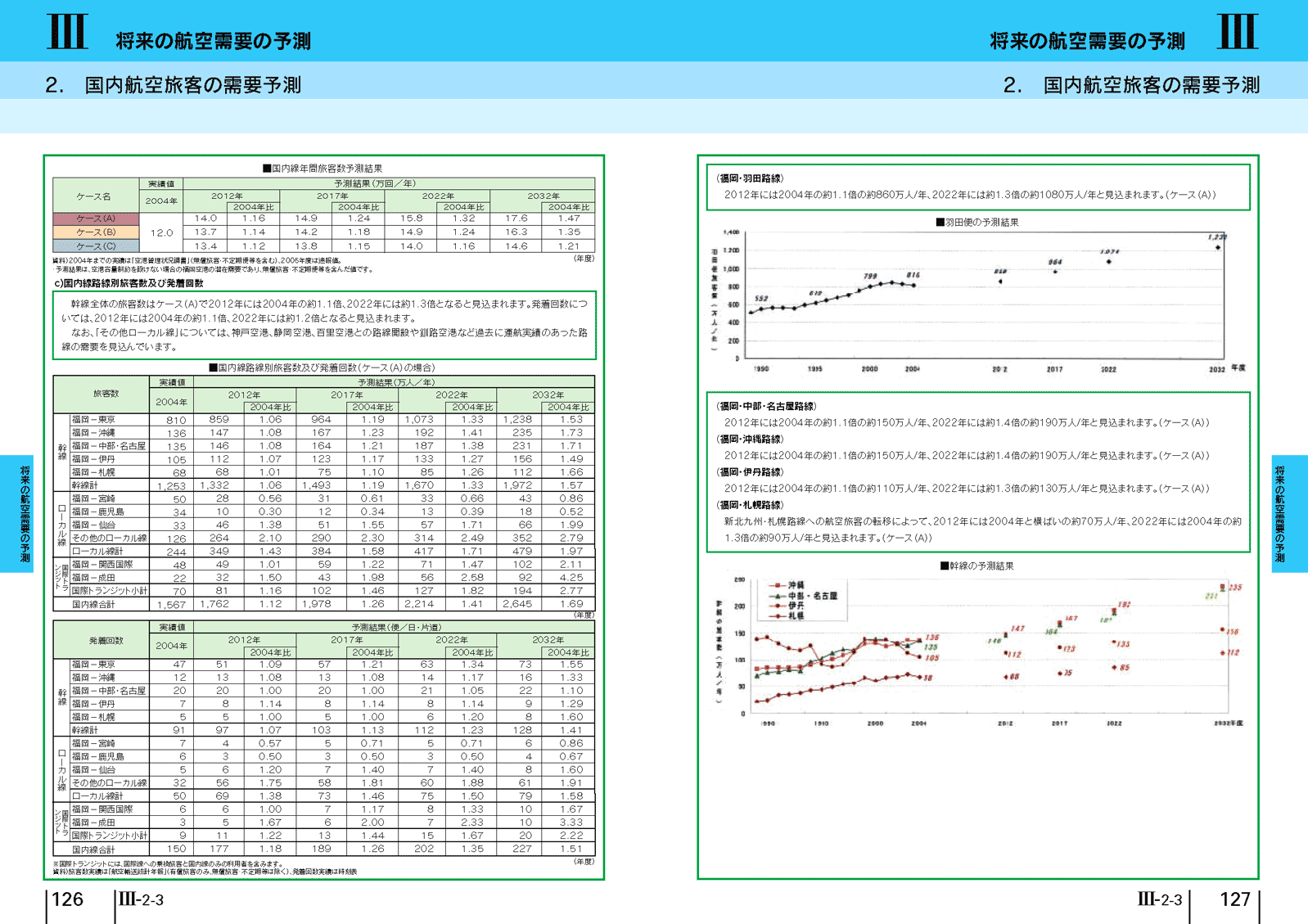The image size is (1308, 924).
Task: Click the orange ケース(B) cell
Action: pos(96,232)
